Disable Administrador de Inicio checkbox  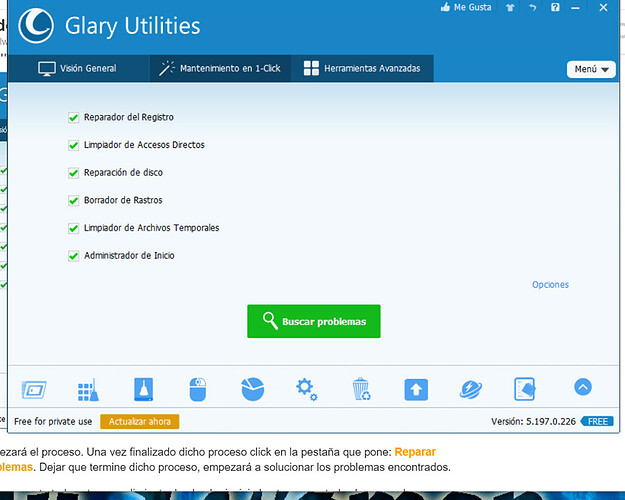pos(73,256)
